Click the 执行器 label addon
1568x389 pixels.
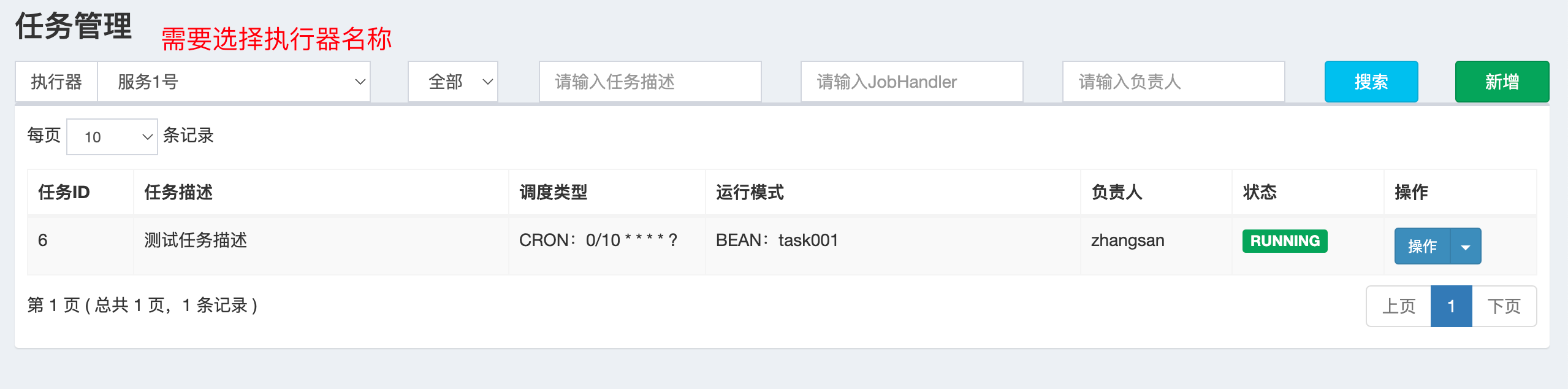tap(56, 82)
